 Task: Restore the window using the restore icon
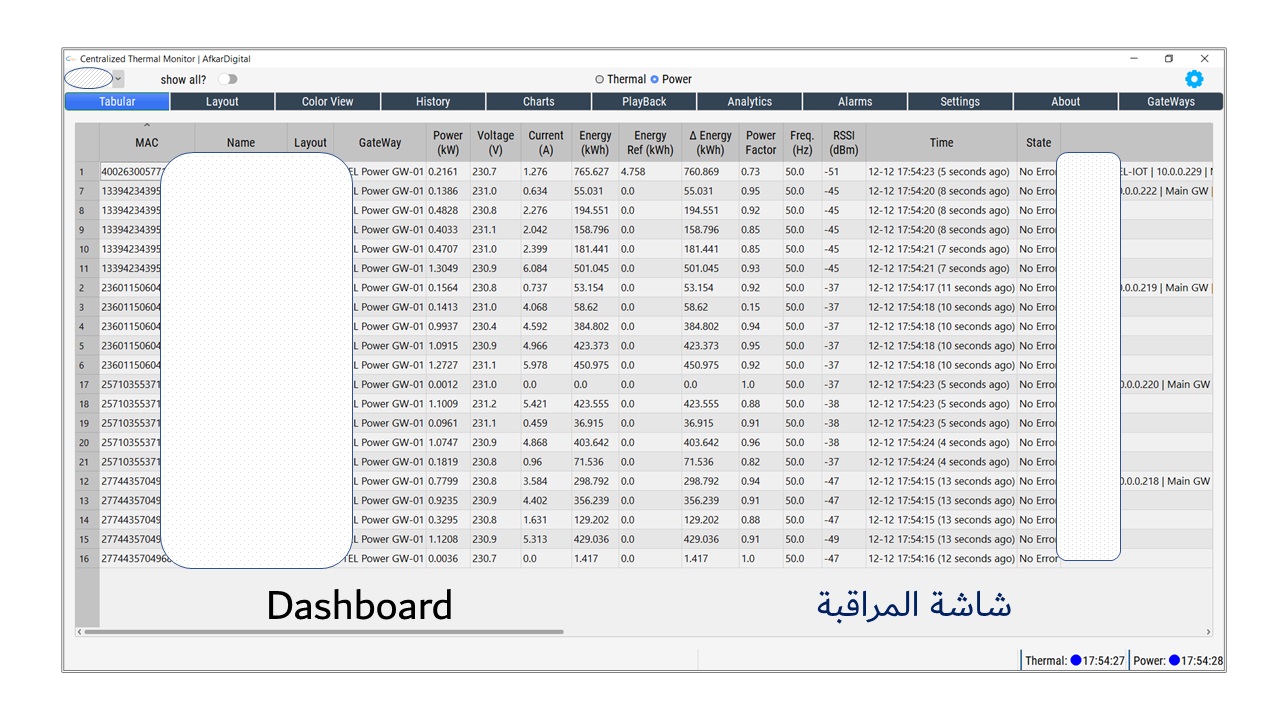[1168, 59]
